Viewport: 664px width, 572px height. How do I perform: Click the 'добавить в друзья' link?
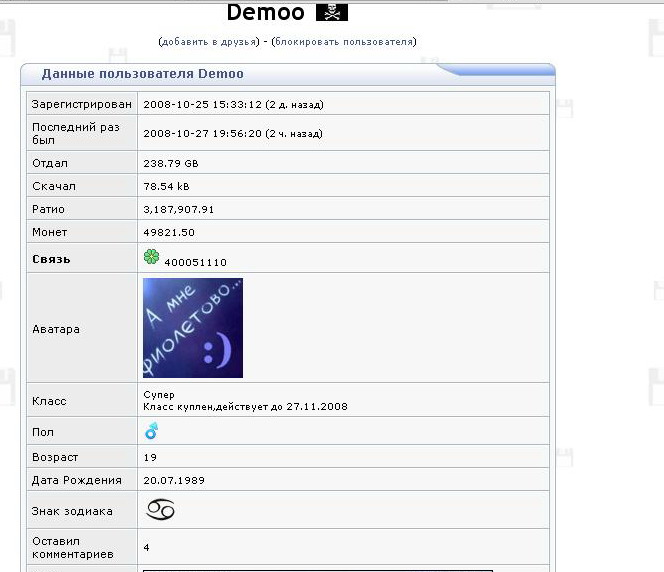point(209,42)
